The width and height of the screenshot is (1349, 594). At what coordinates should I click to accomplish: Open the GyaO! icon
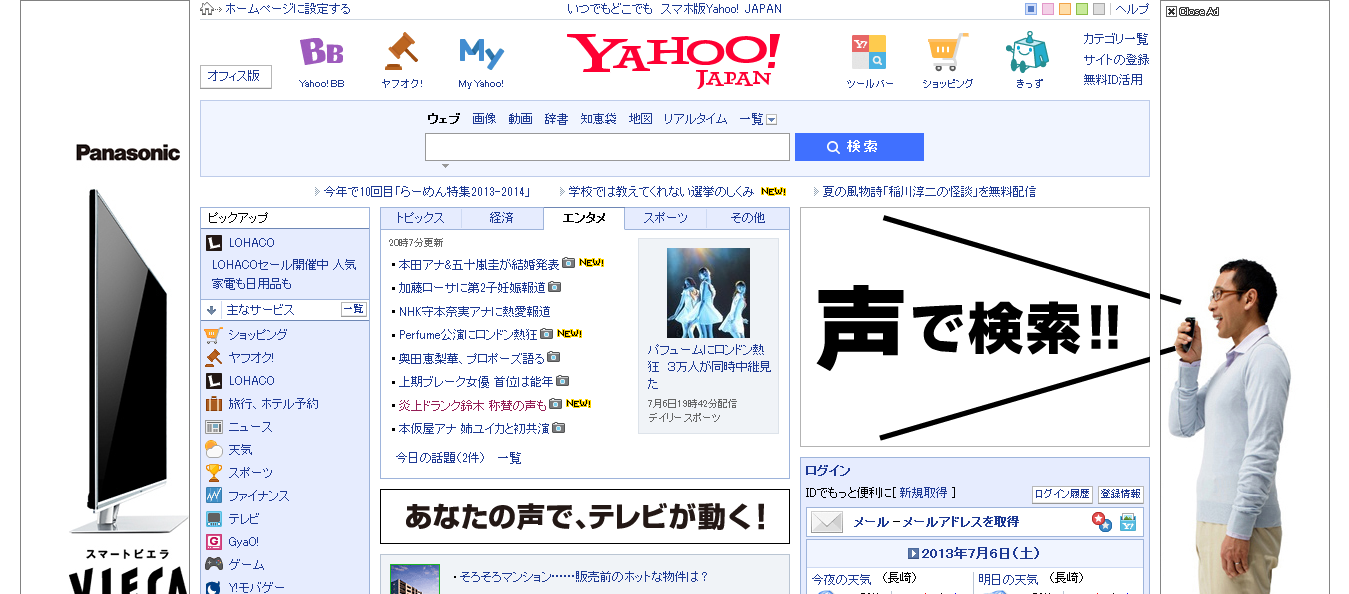[x=213, y=542]
